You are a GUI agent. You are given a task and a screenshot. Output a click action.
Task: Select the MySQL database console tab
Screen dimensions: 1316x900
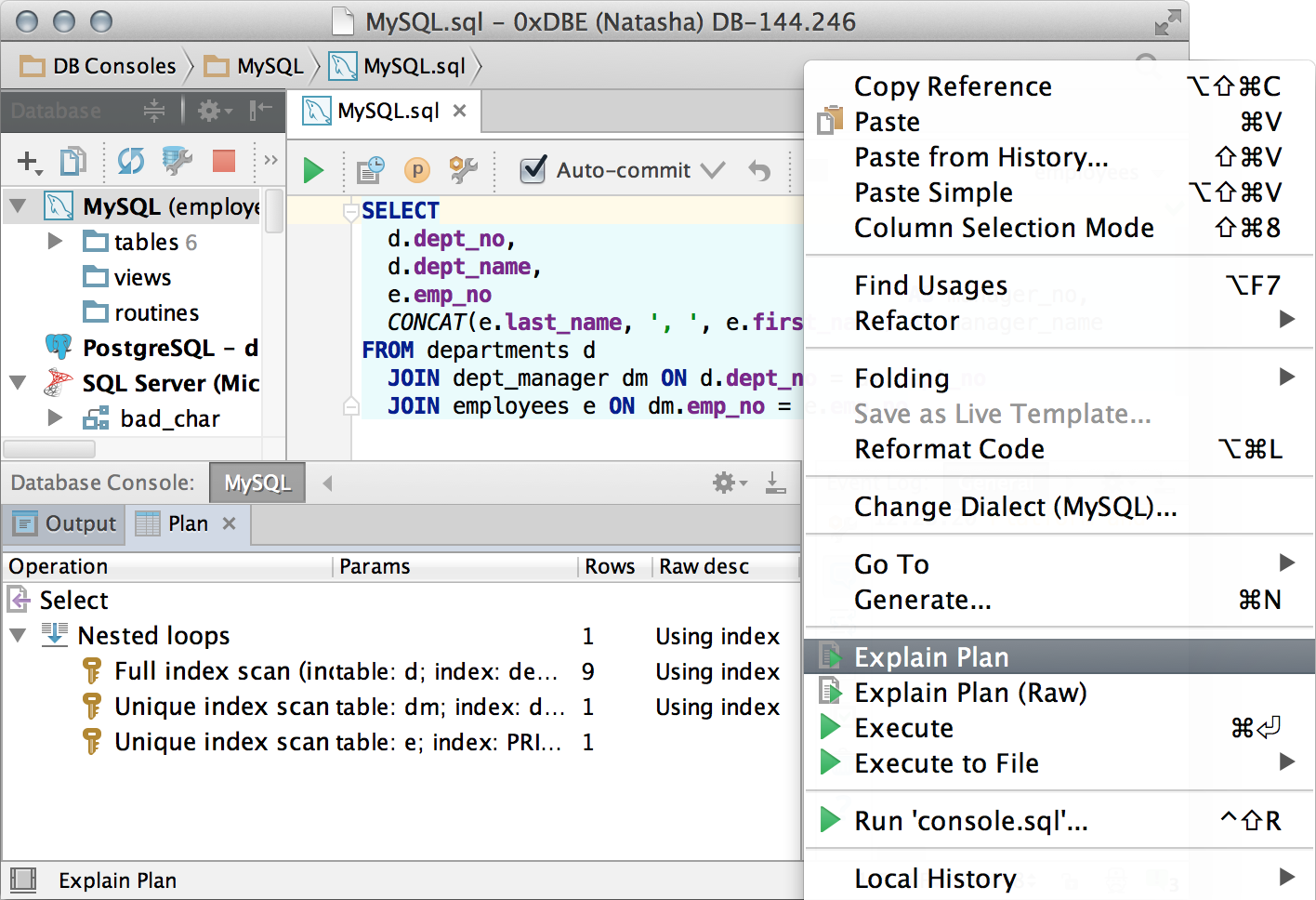(257, 483)
